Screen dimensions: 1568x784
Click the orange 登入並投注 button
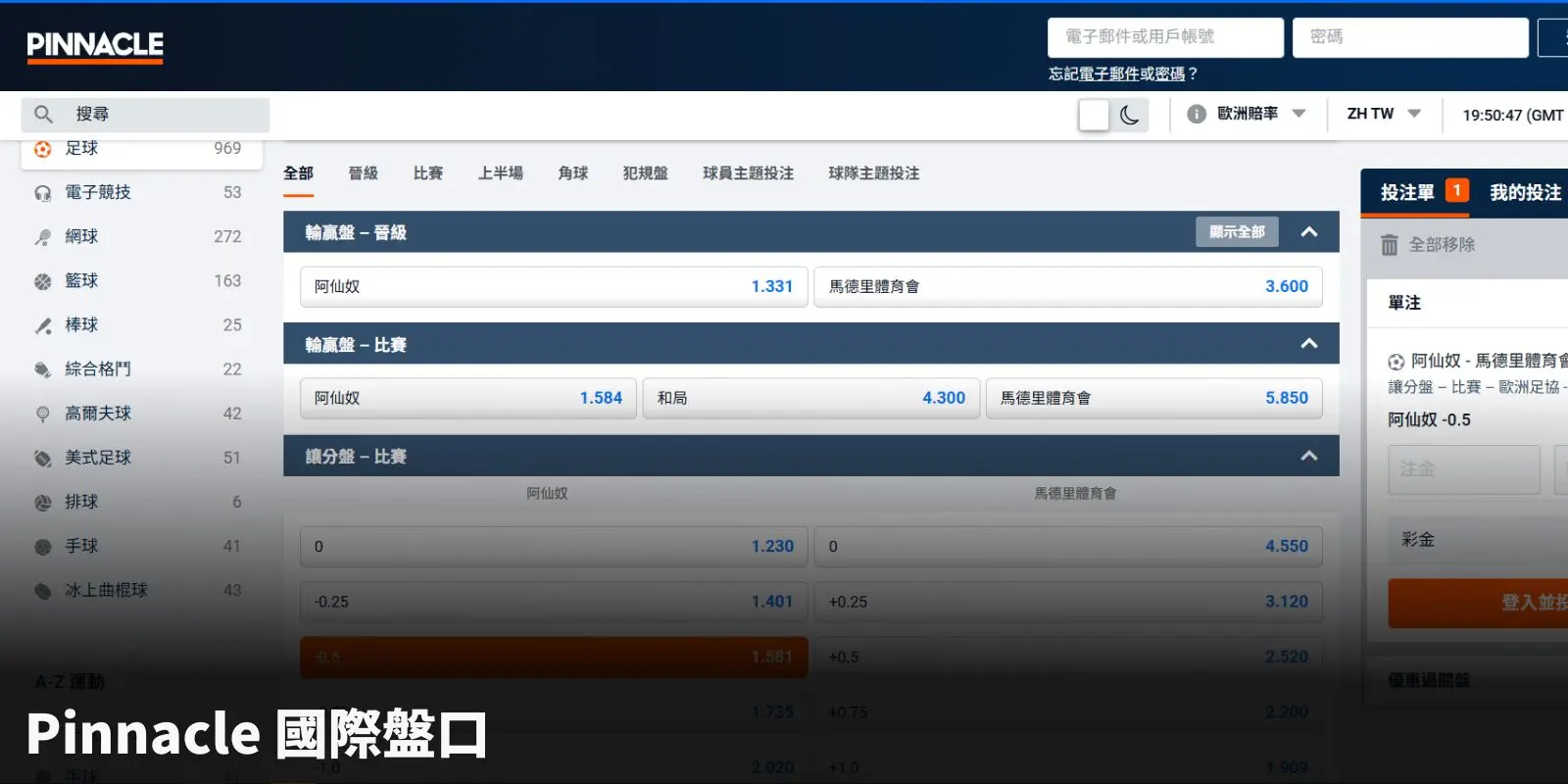pyautogui.click(x=1478, y=603)
